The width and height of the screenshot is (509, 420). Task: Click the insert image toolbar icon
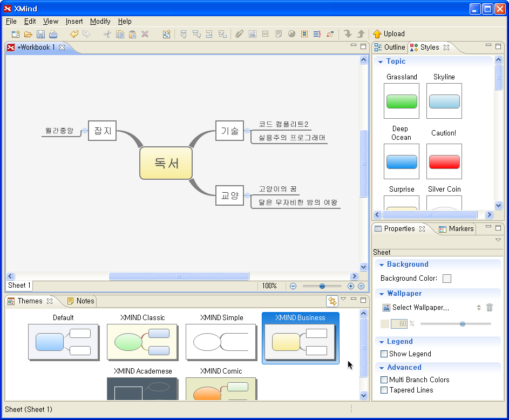252,34
